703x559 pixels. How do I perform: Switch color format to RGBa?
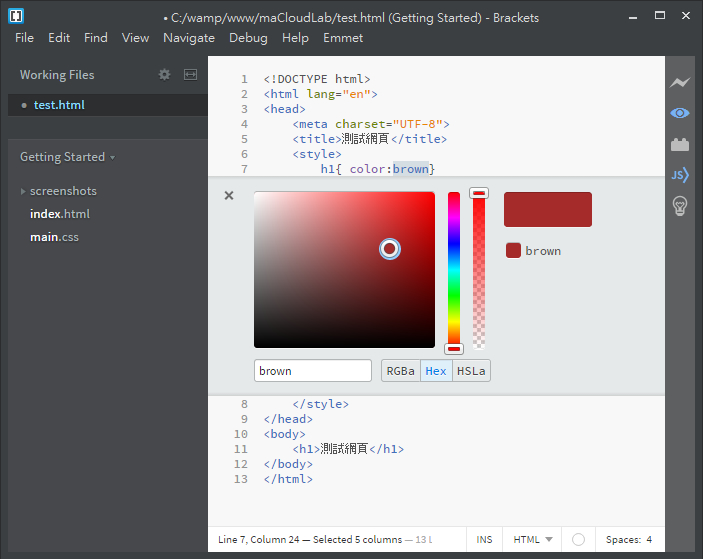pyautogui.click(x=400, y=371)
